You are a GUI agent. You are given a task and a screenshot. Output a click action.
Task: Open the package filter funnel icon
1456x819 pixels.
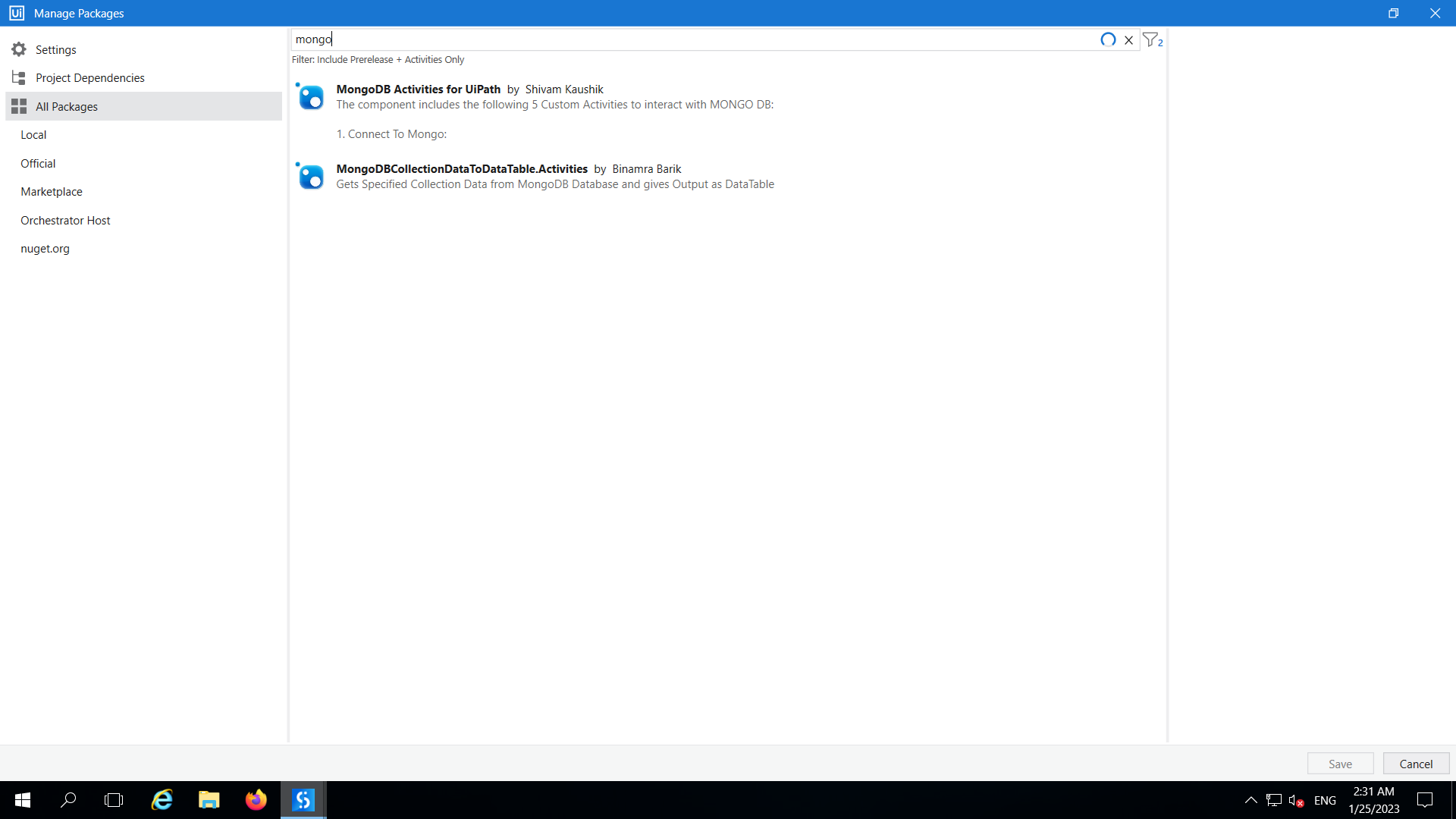(1152, 39)
